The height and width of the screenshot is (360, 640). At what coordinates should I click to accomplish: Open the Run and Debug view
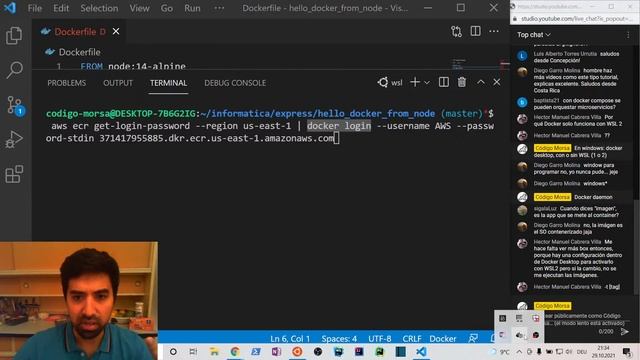point(14,140)
